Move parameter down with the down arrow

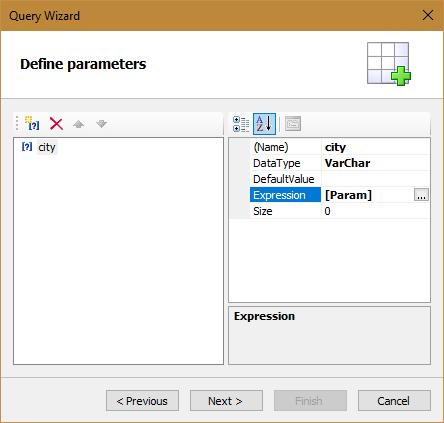[101, 124]
